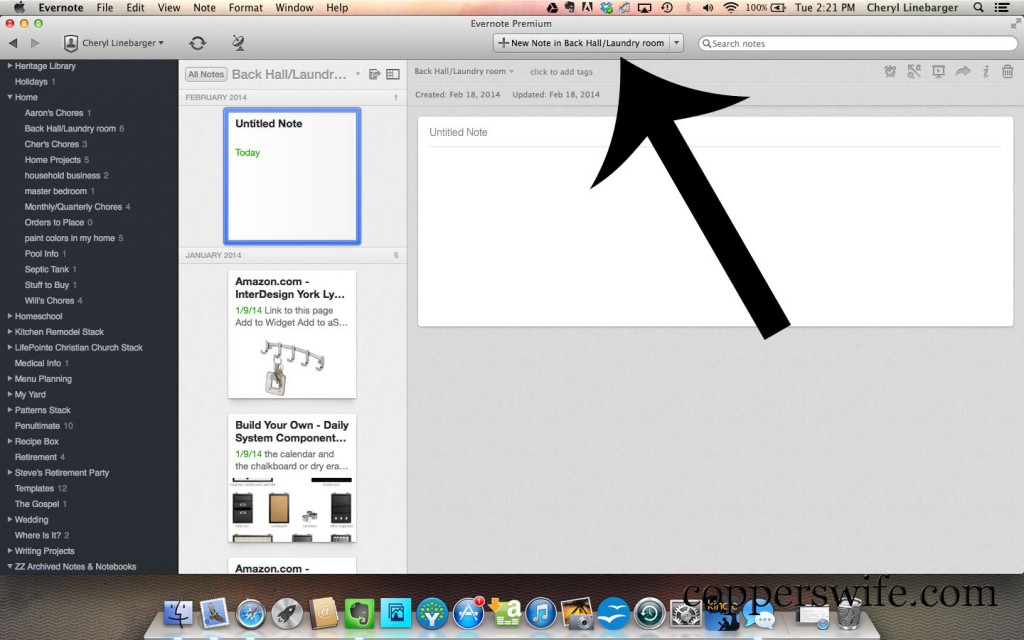Screen dimensions: 1024x640
Task: Delete the note with the trash icon
Action: pyautogui.click(x=1008, y=72)
